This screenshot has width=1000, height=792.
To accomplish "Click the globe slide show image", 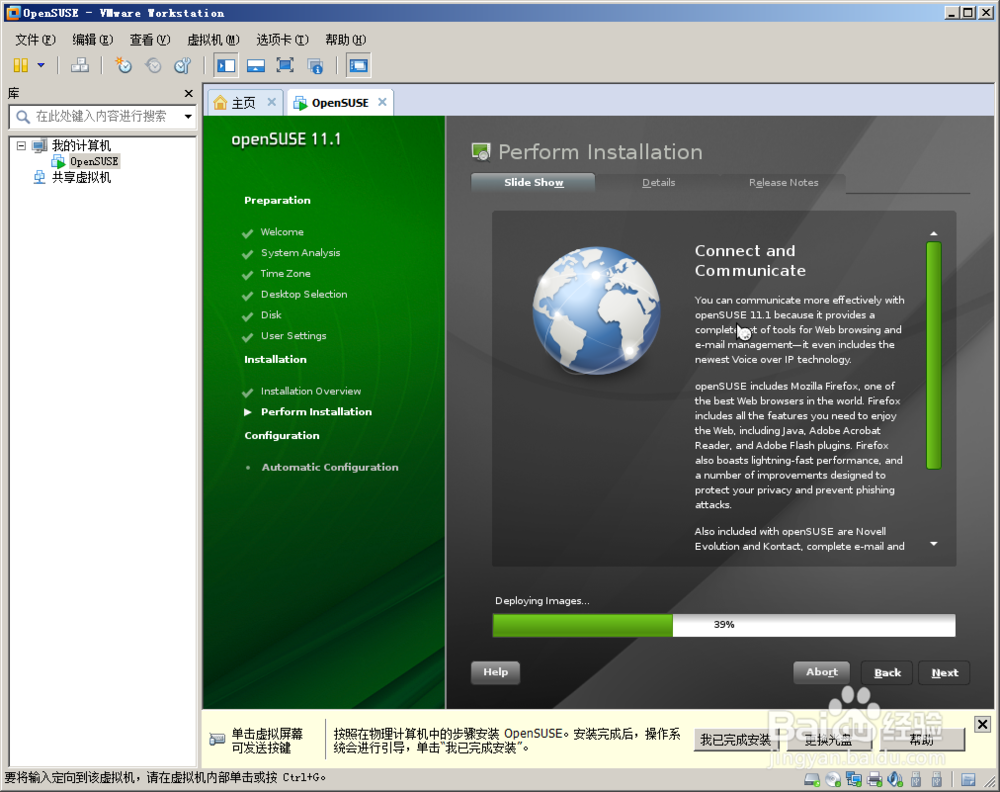I will point(596,311).
